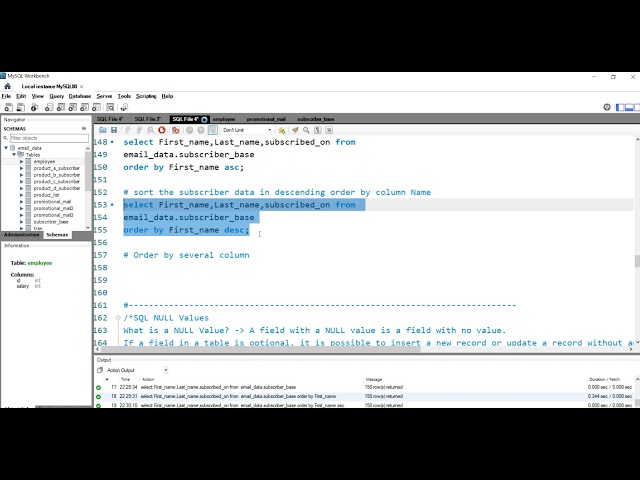
Task: Go to the Workbench home screen
Action: click(x=7, y=86)
